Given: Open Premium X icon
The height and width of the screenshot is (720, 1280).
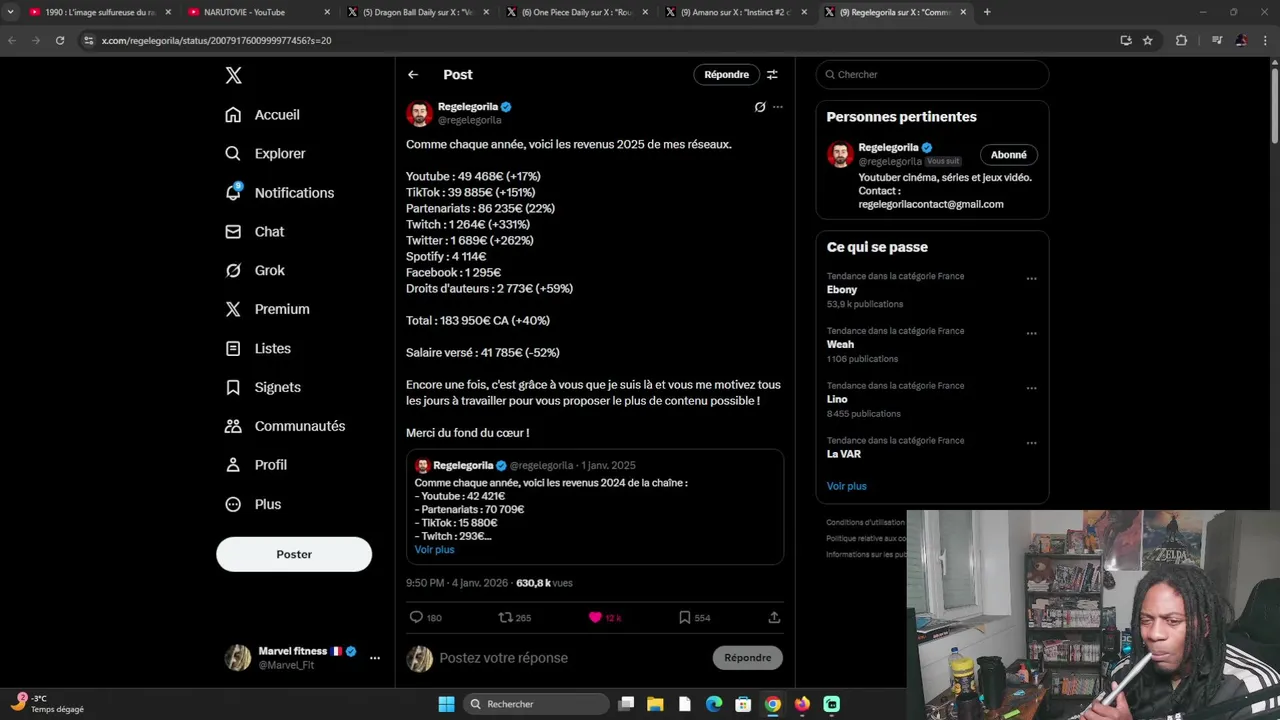Looking at the screenshot, I should (x=233, y=309).
